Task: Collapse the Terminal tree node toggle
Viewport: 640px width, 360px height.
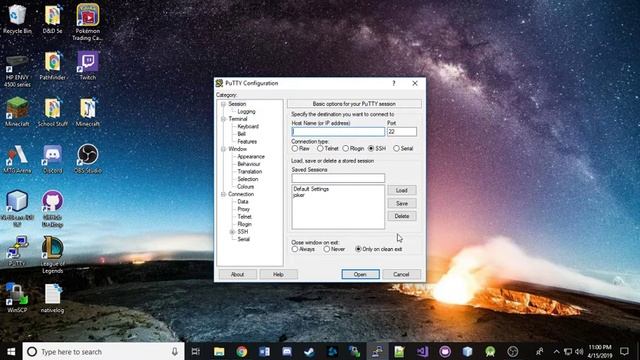Action: [223, 119]
